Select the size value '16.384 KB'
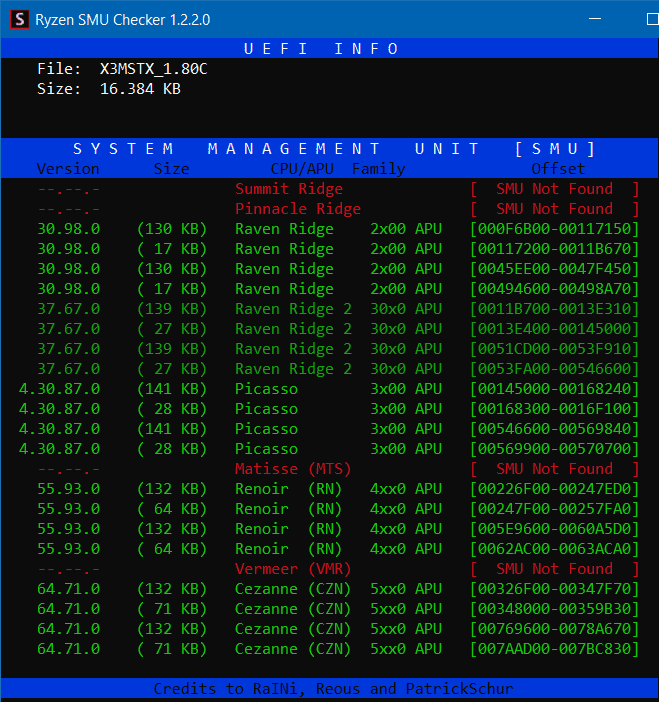The height and width of the screenshot is (702, 659). (x=140, y=89)
